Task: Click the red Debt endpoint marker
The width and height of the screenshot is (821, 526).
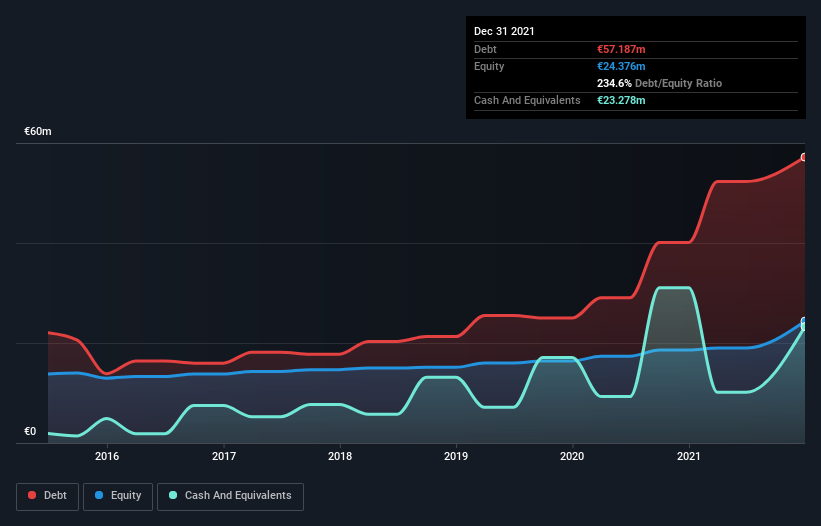Action: coord(804,157)
